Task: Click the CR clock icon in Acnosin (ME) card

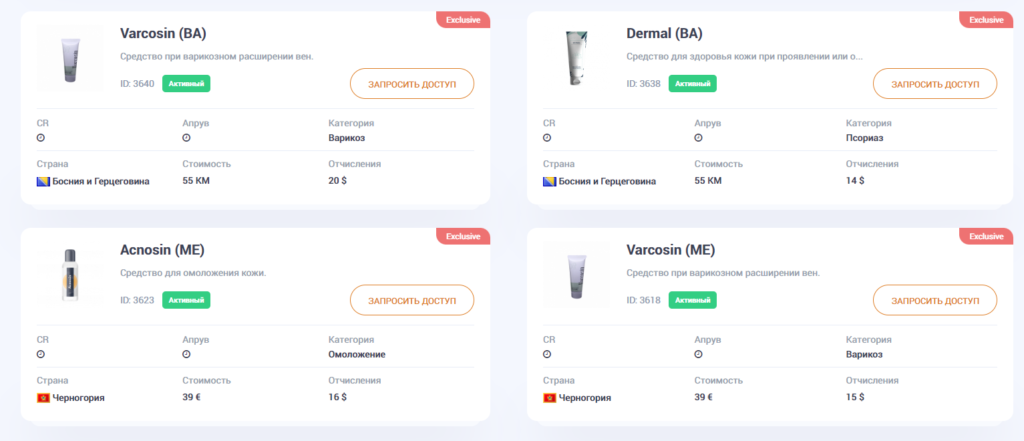Action: pyautogui.click(x=40, y=354)
